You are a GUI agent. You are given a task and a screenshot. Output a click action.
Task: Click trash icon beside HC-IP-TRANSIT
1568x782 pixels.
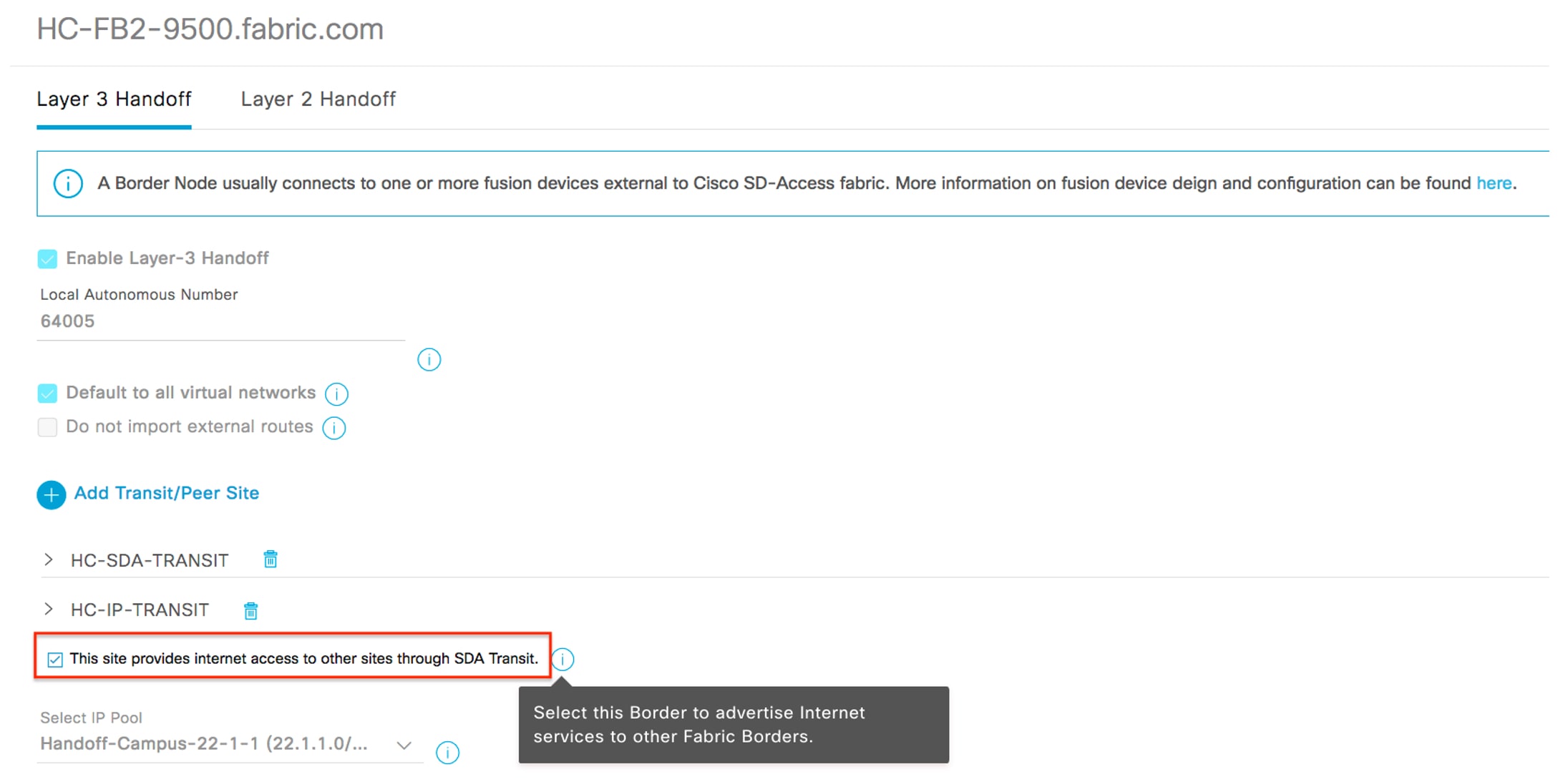tap(250, 610)
